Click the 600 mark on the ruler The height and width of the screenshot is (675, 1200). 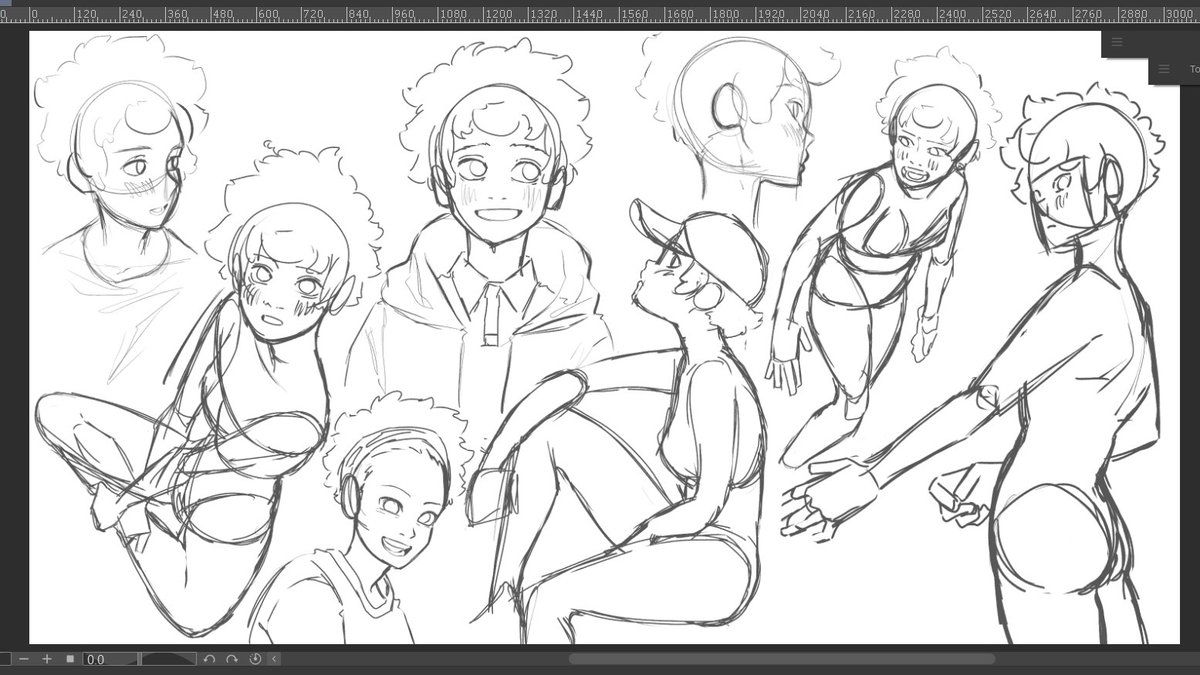(266, 15)
